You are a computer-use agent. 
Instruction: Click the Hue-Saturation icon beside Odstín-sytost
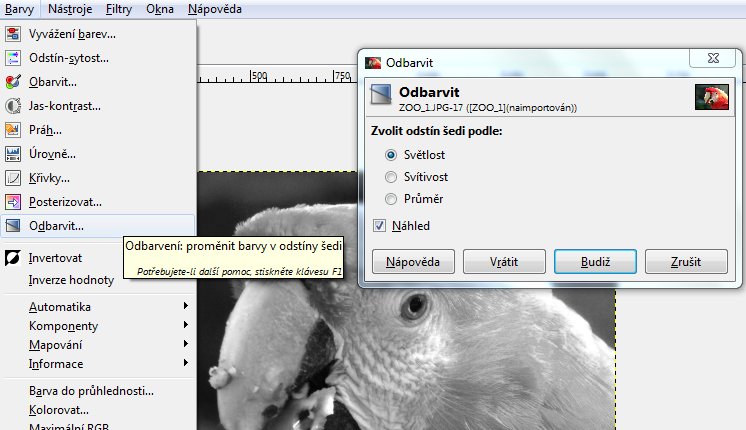pos(13,58)
